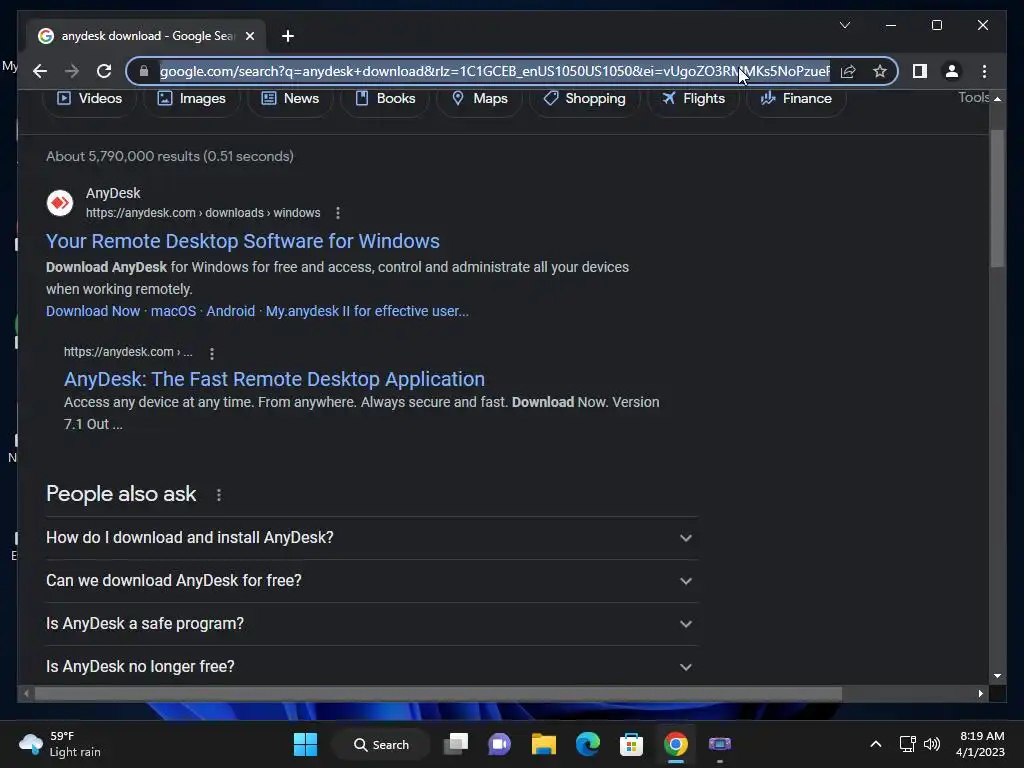Open the Chrome three-dot menu
Viewport: 1024px width, 768px height.
coord(984,71)
